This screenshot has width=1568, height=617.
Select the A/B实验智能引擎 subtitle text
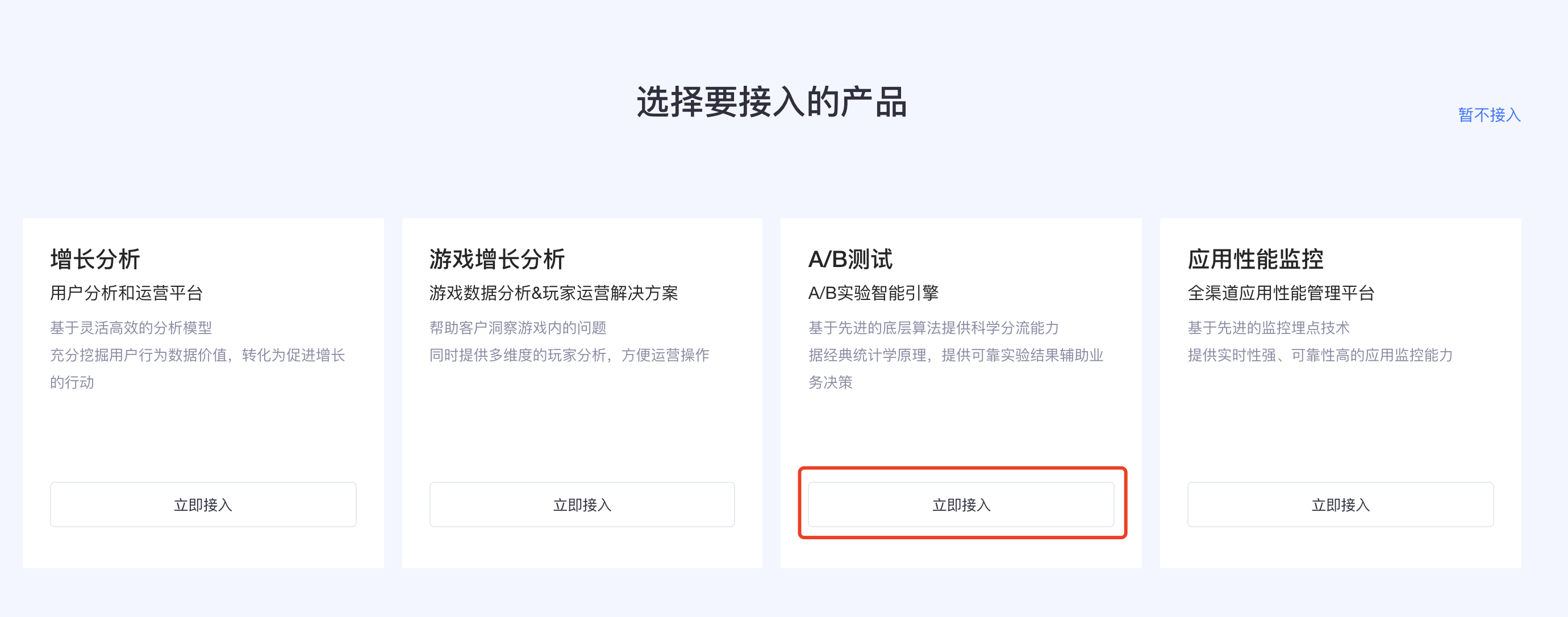click(x=873, y=293)
